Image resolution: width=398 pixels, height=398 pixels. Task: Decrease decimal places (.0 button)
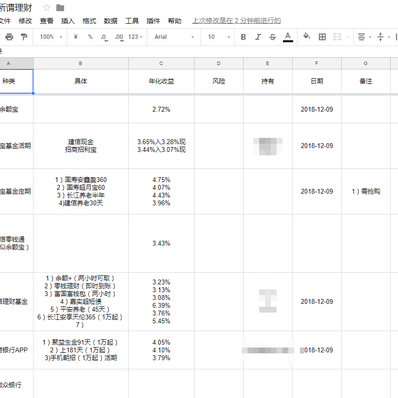104,37
